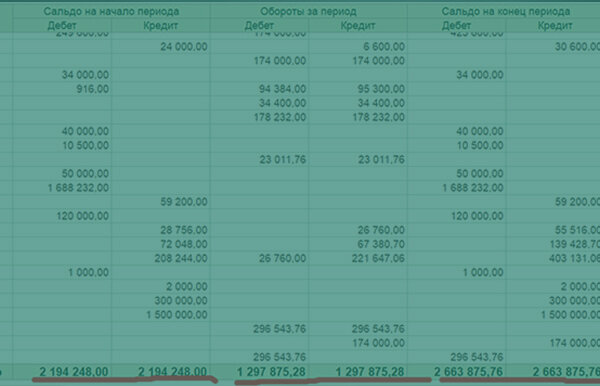Click the 2 194 248,00 opening debit total
Viewport: 600px width, 386px height.
[x=73, y=371]
